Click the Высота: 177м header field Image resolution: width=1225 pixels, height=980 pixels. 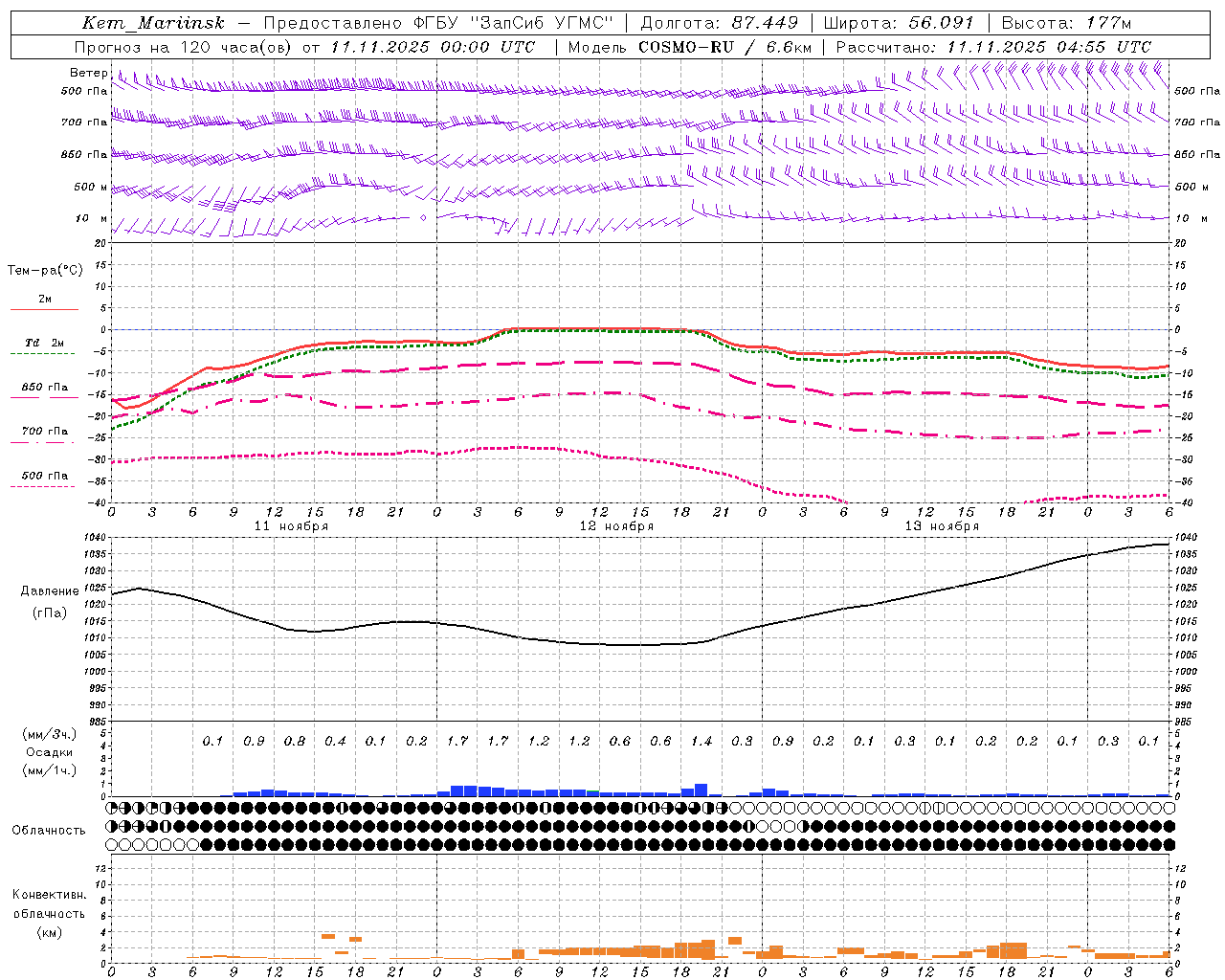(x=1067, y=23)
